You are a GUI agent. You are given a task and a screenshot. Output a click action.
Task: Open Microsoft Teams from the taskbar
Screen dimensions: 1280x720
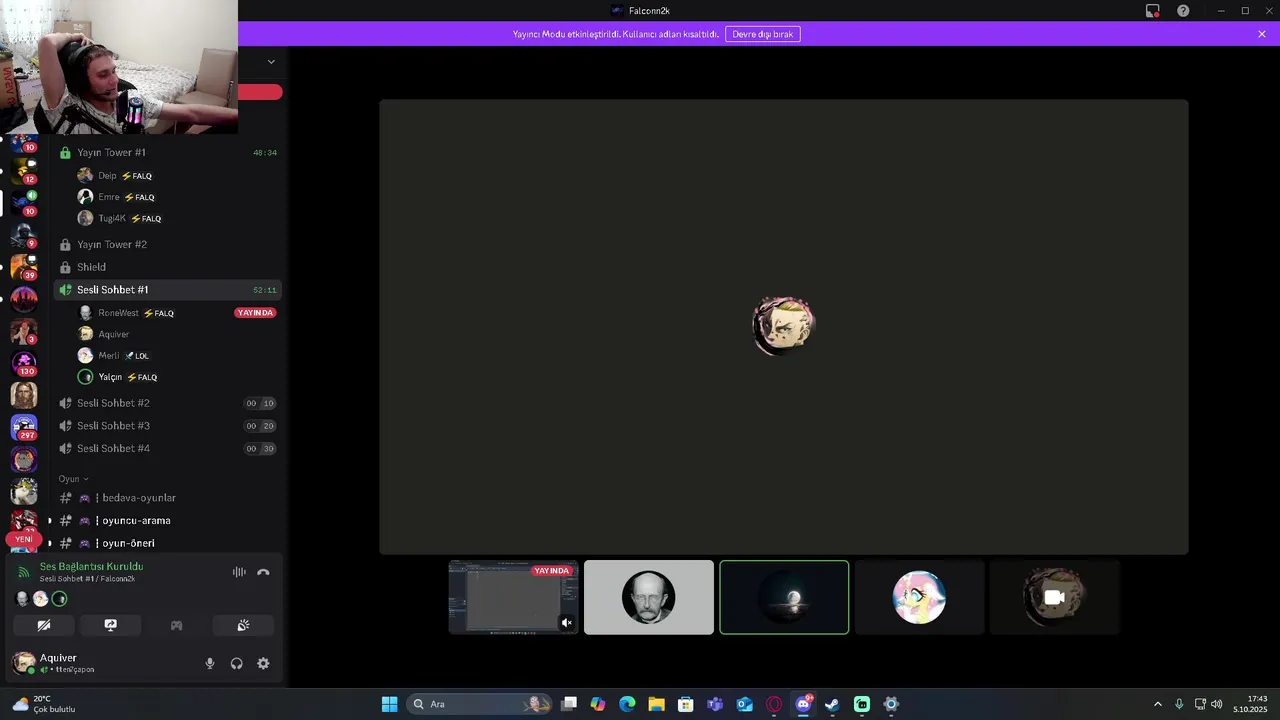point(715,704)
